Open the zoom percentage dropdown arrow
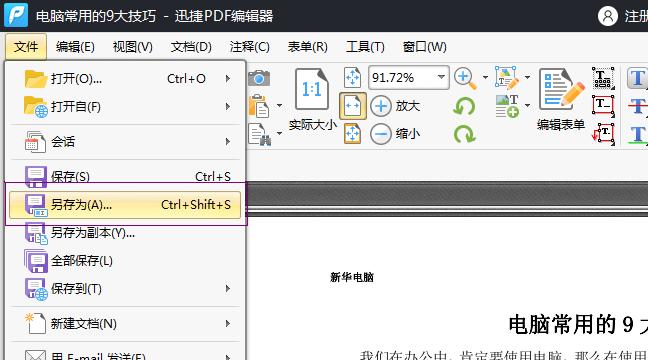 click(441, 77)
